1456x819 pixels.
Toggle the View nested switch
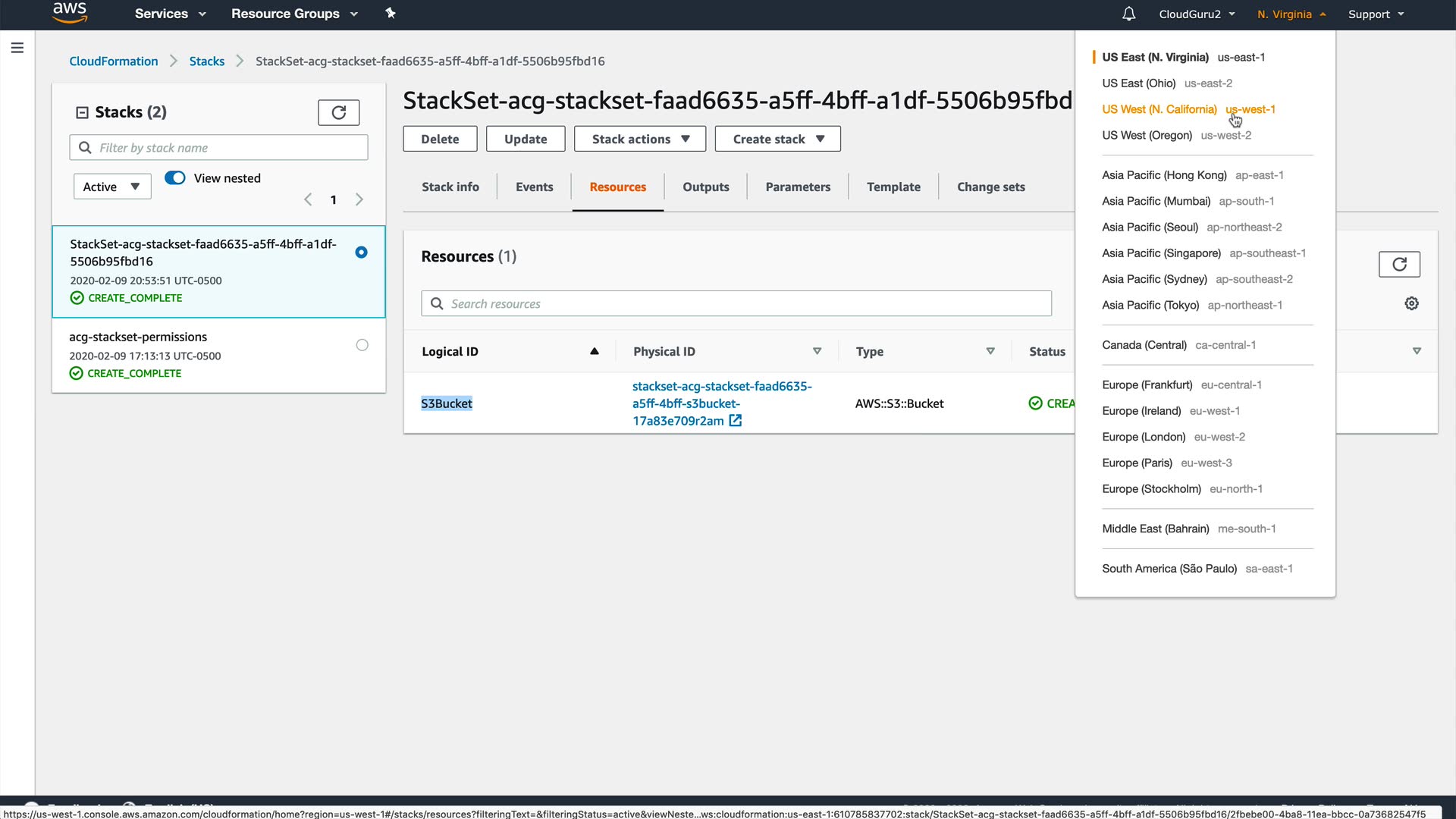[x=175, y=177]
